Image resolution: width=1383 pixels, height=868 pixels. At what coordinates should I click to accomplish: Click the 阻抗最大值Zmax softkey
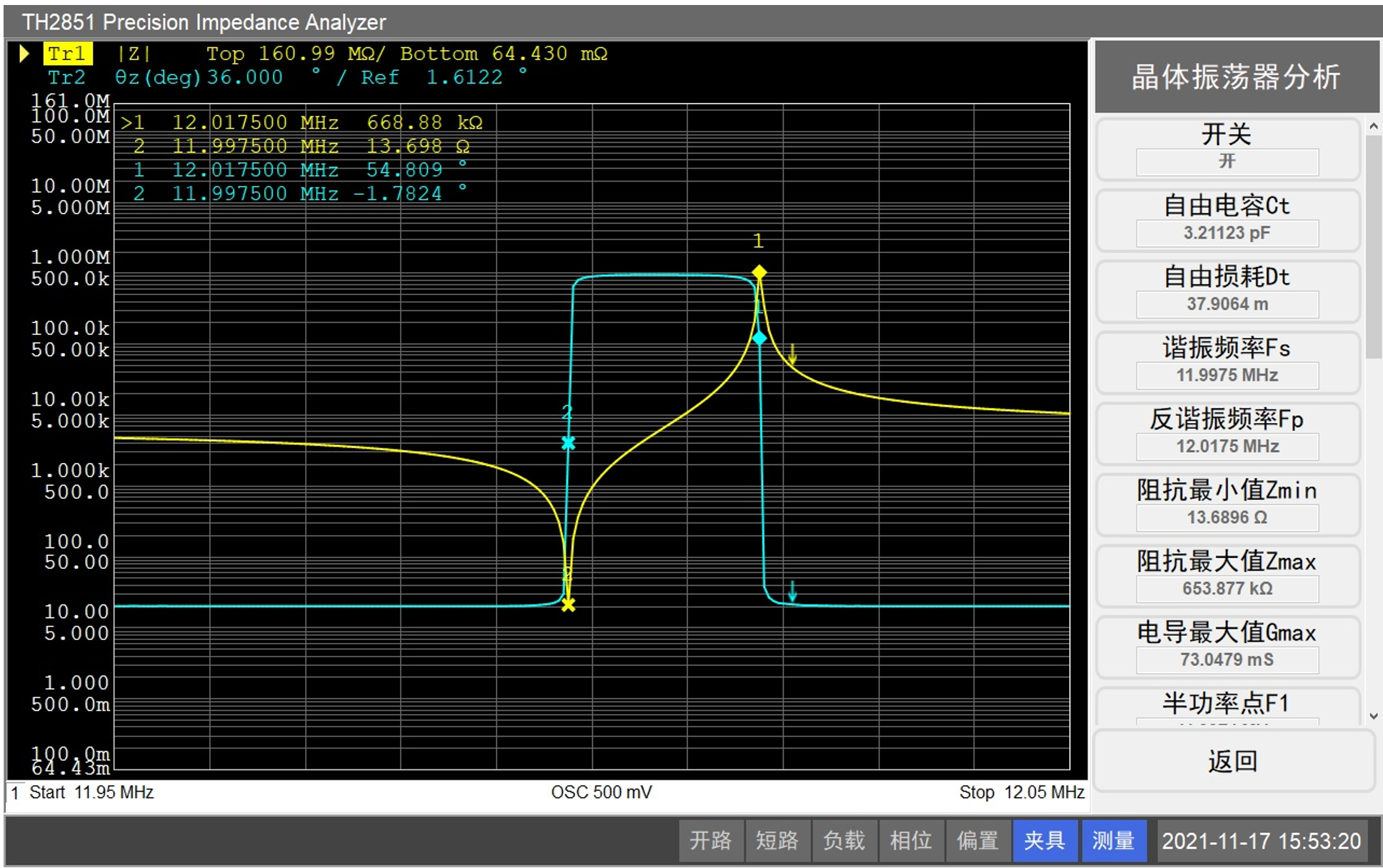tap(1227, 574)
